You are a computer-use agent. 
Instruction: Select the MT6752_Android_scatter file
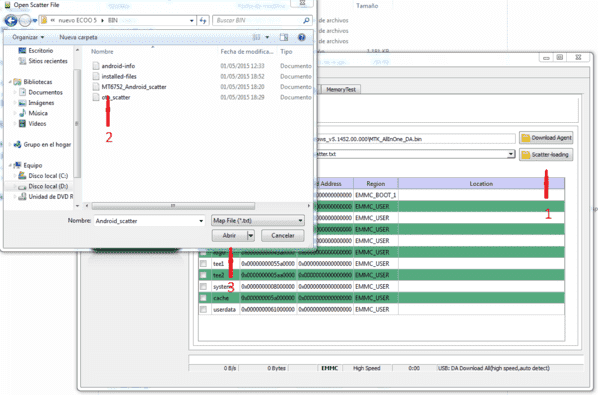tap(133, 87)
